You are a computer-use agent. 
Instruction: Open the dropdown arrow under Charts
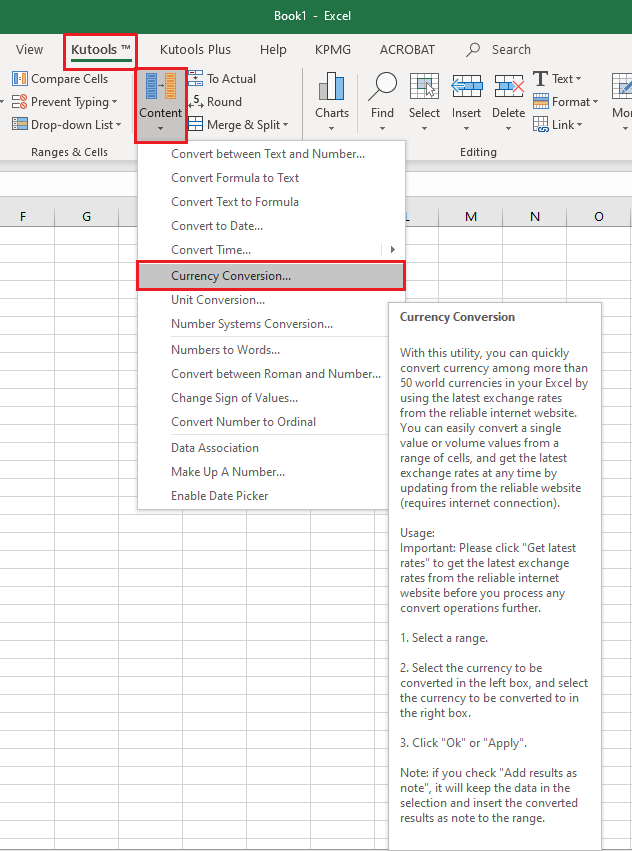(x=331, y=129)
